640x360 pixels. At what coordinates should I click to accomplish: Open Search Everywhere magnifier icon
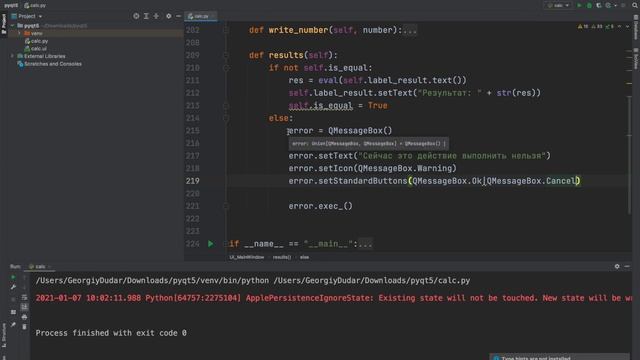tap(635, 5)
